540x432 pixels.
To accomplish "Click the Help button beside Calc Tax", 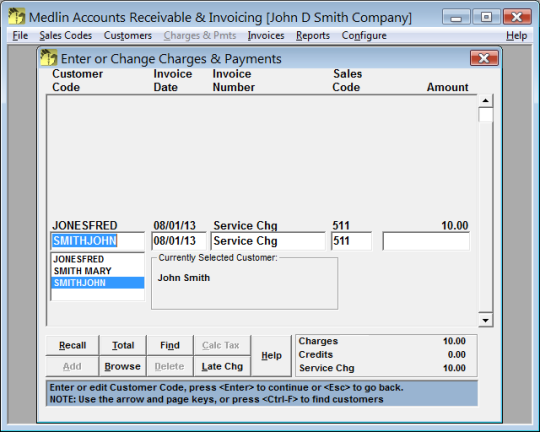I will pos(271,356).
